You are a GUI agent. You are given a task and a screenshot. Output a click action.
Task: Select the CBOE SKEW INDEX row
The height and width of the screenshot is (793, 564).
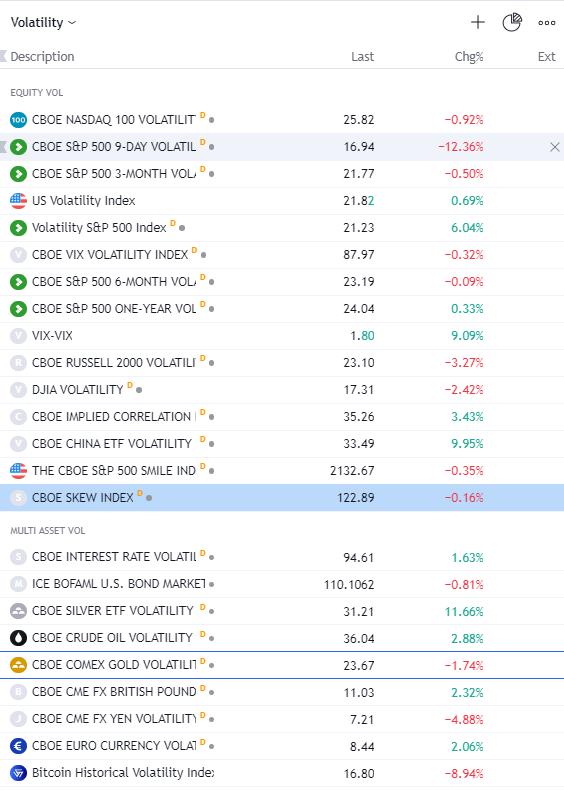(x=282, y=498)
